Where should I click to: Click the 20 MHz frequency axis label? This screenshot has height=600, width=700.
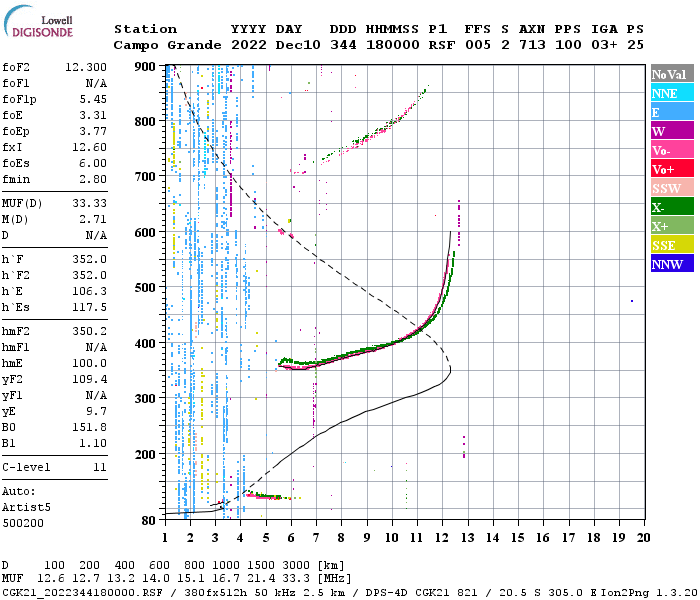coord(643,538)
